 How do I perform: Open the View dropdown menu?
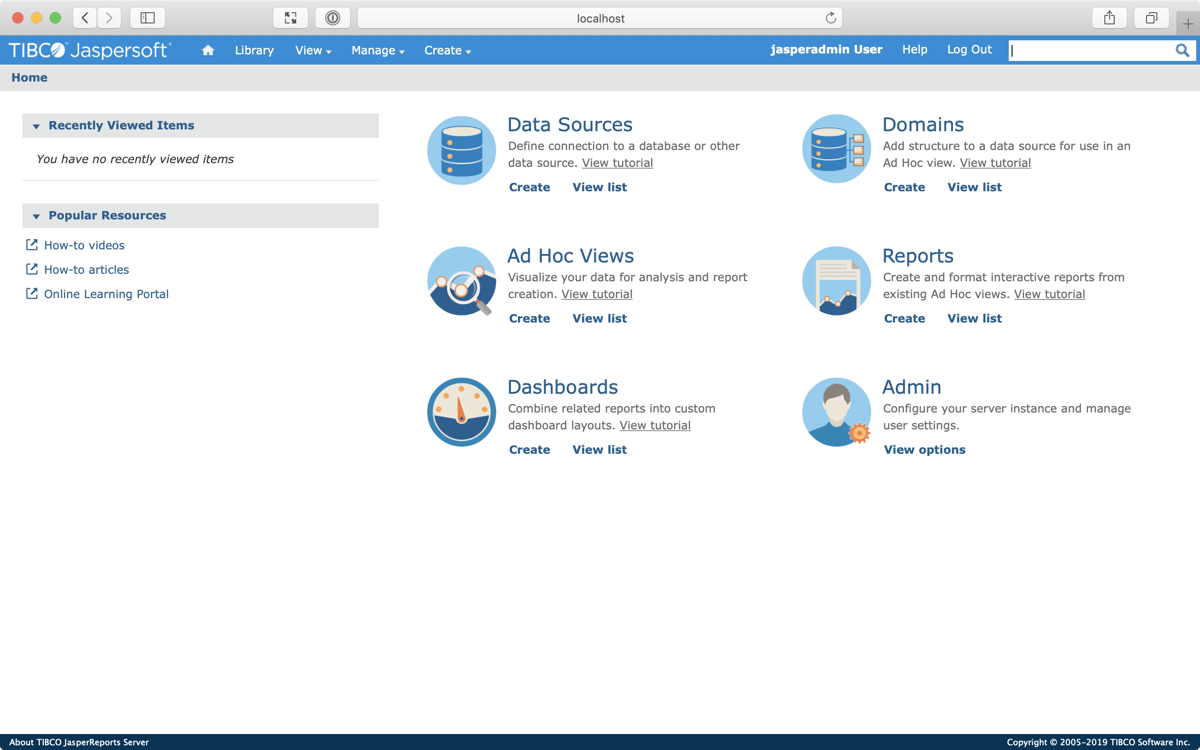coord(312,50)
